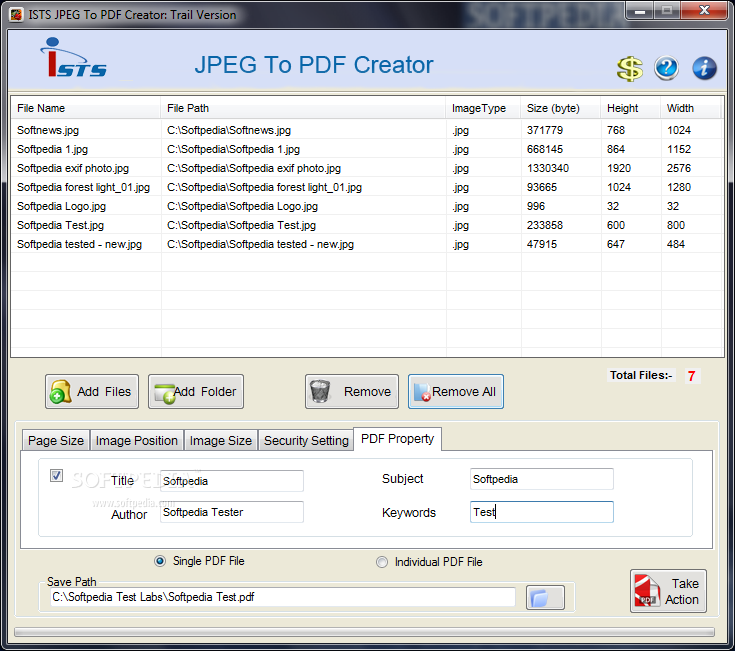Click the app icon in title bar
The height and width of the screenshot is (651, 735).
tap(16, 15)
